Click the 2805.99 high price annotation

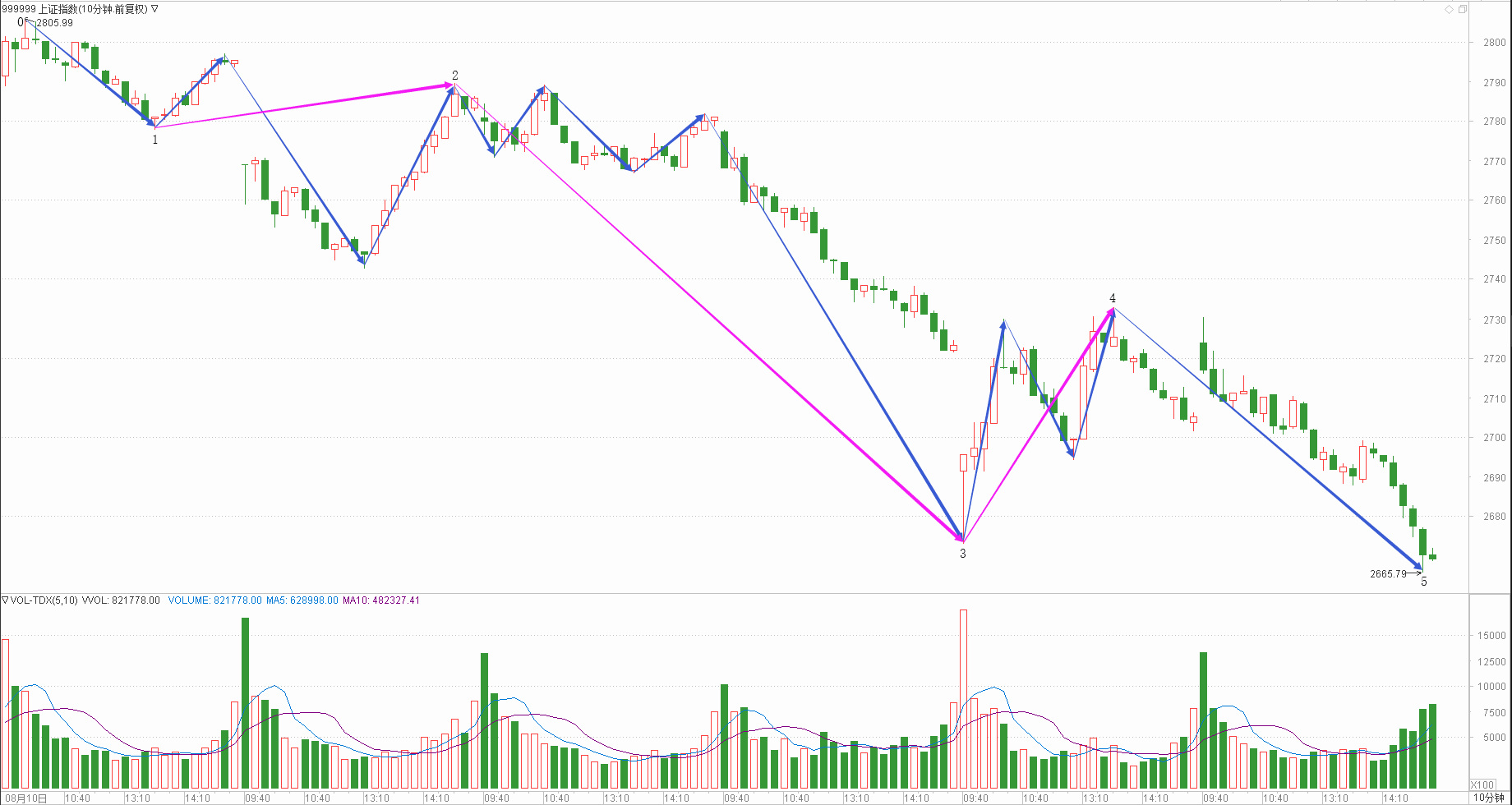pos(54,23)
